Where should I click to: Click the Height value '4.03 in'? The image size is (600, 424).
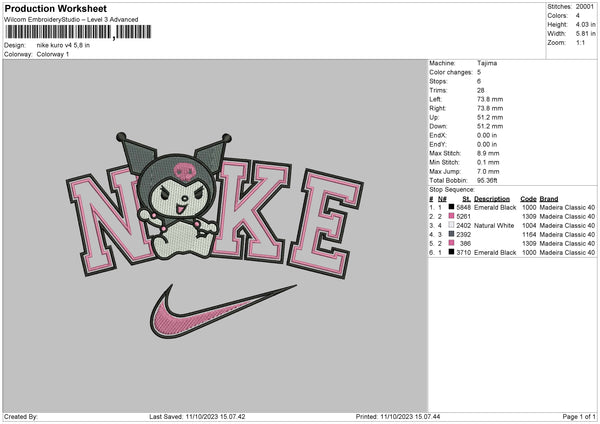(x=585, y=24)
